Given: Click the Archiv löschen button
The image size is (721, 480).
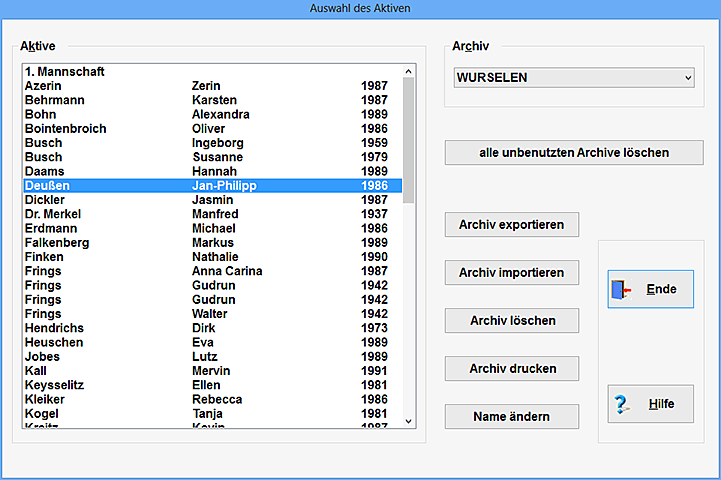Looking at the screenshot, I should tap(512, 321).
